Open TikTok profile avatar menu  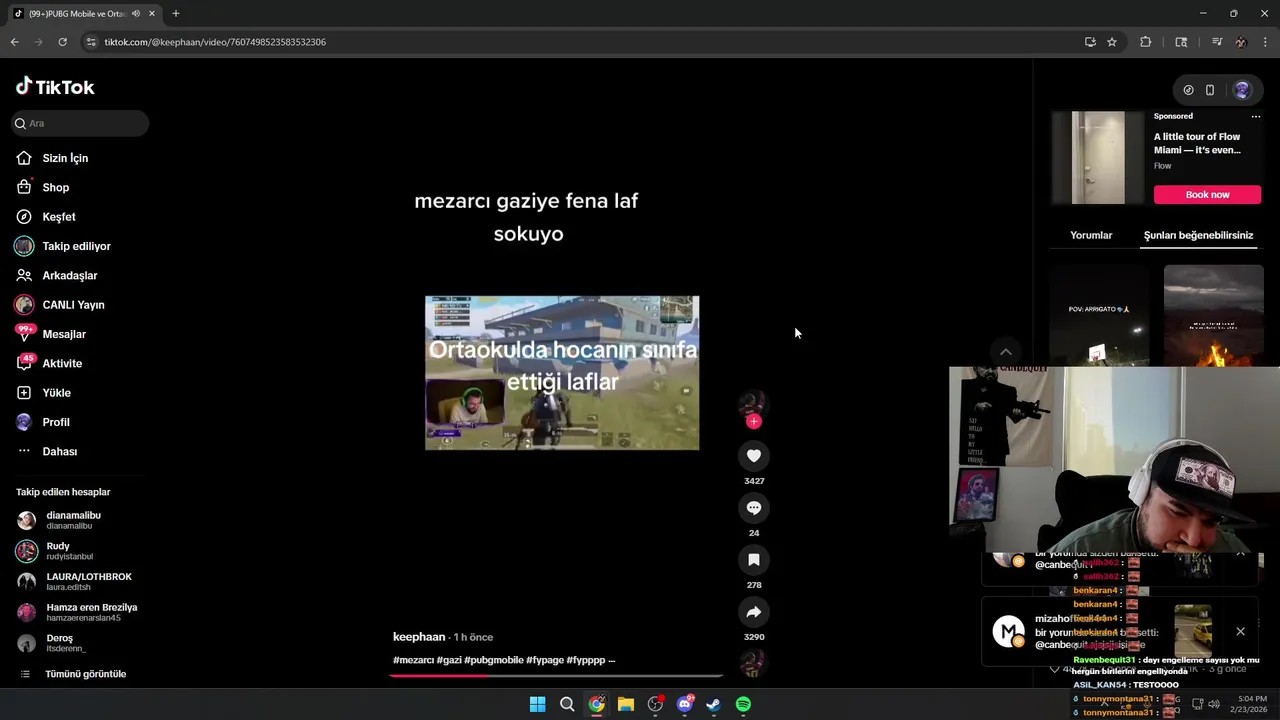tap(1242, 90)
